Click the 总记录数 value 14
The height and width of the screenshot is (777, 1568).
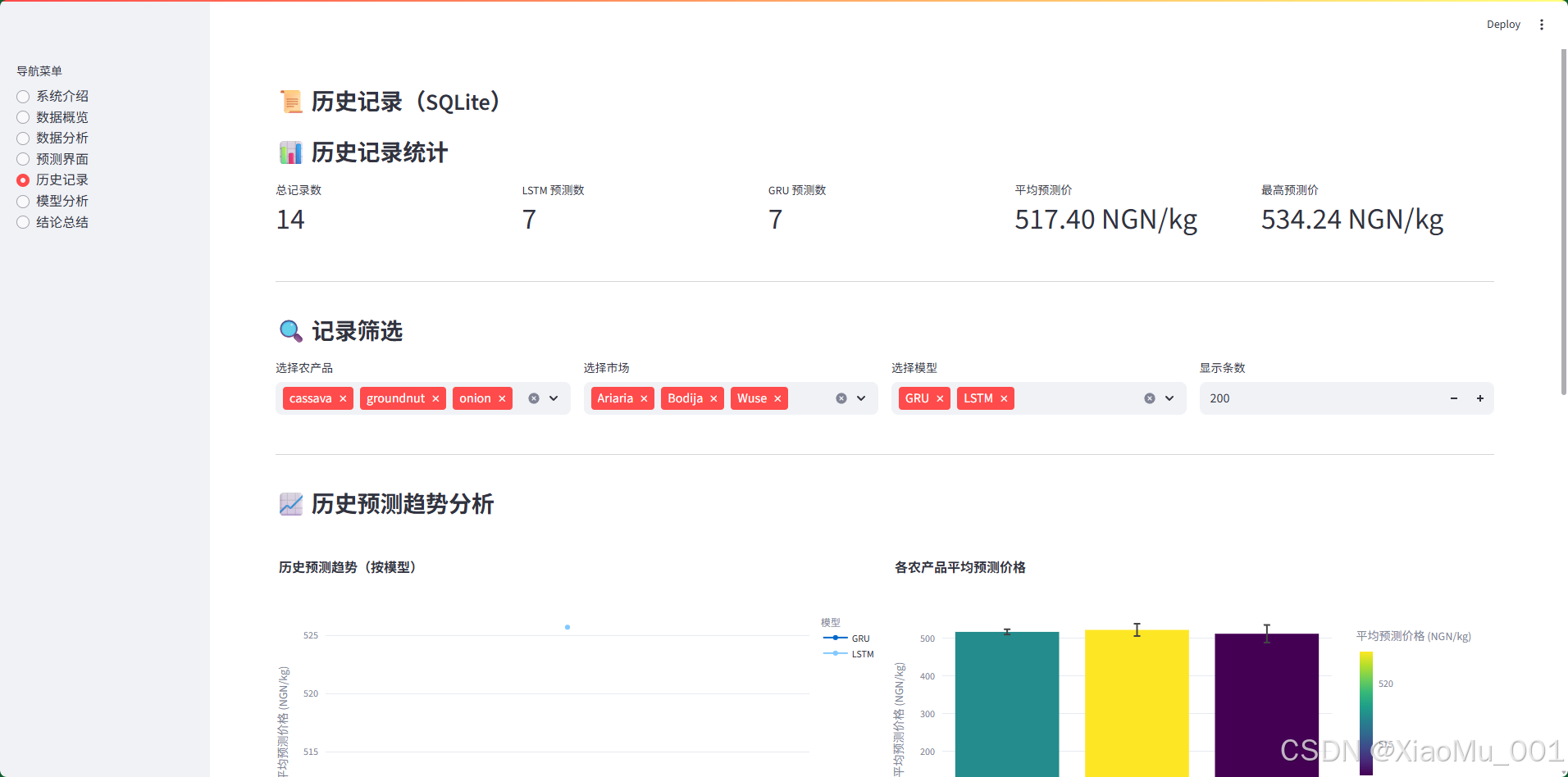(290, 220)
